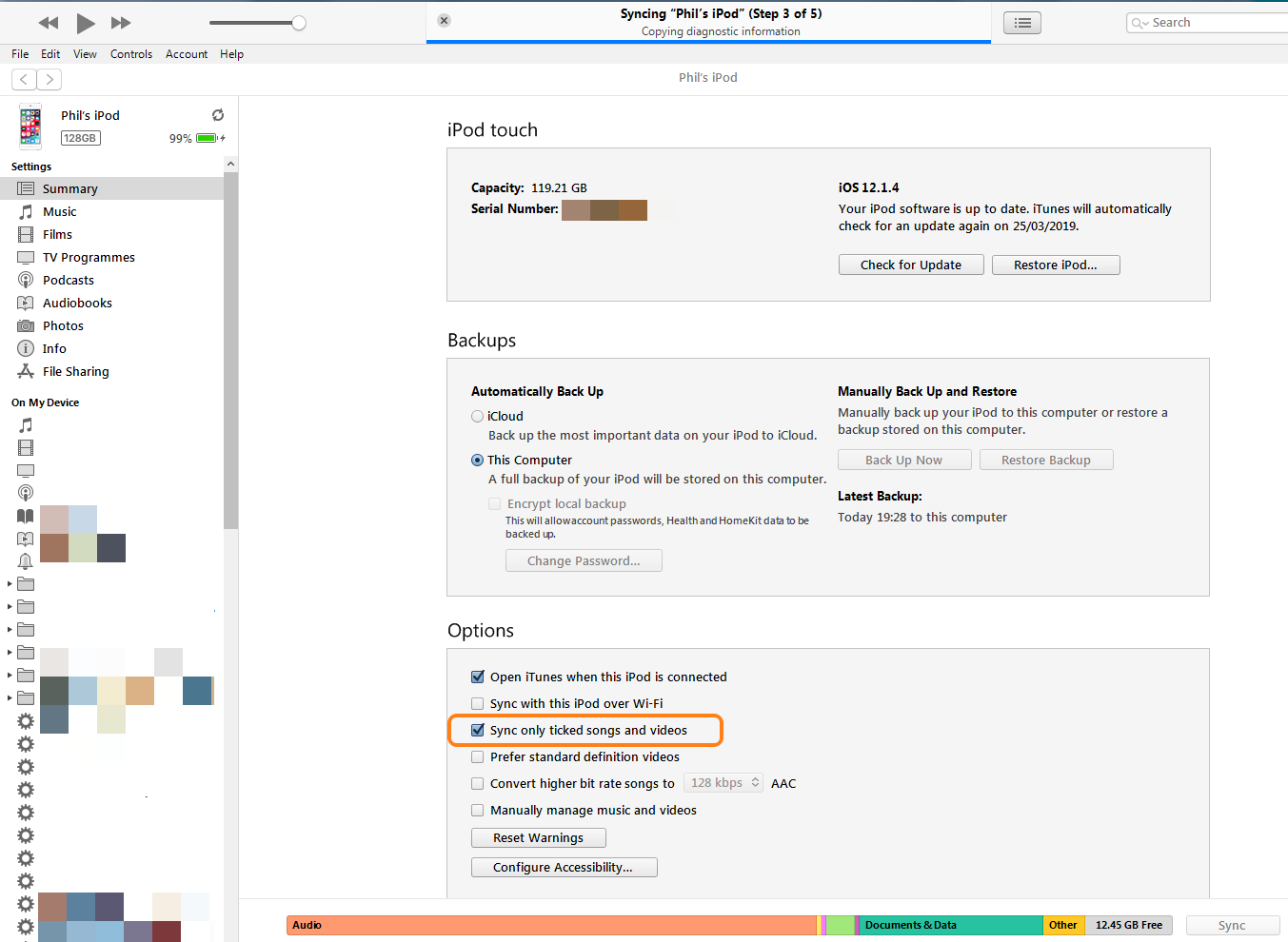Open the 128 kbps bit rate dropdown

(x=724, y=783)
